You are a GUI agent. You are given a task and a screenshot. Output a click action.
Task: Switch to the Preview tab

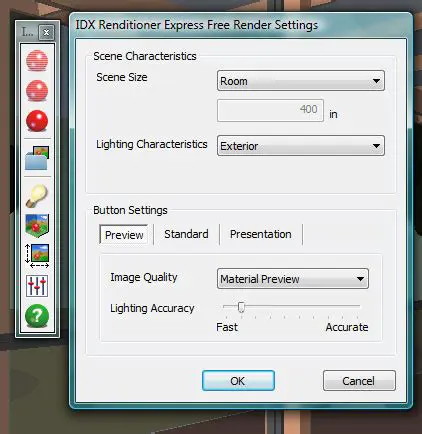(124, 235)
